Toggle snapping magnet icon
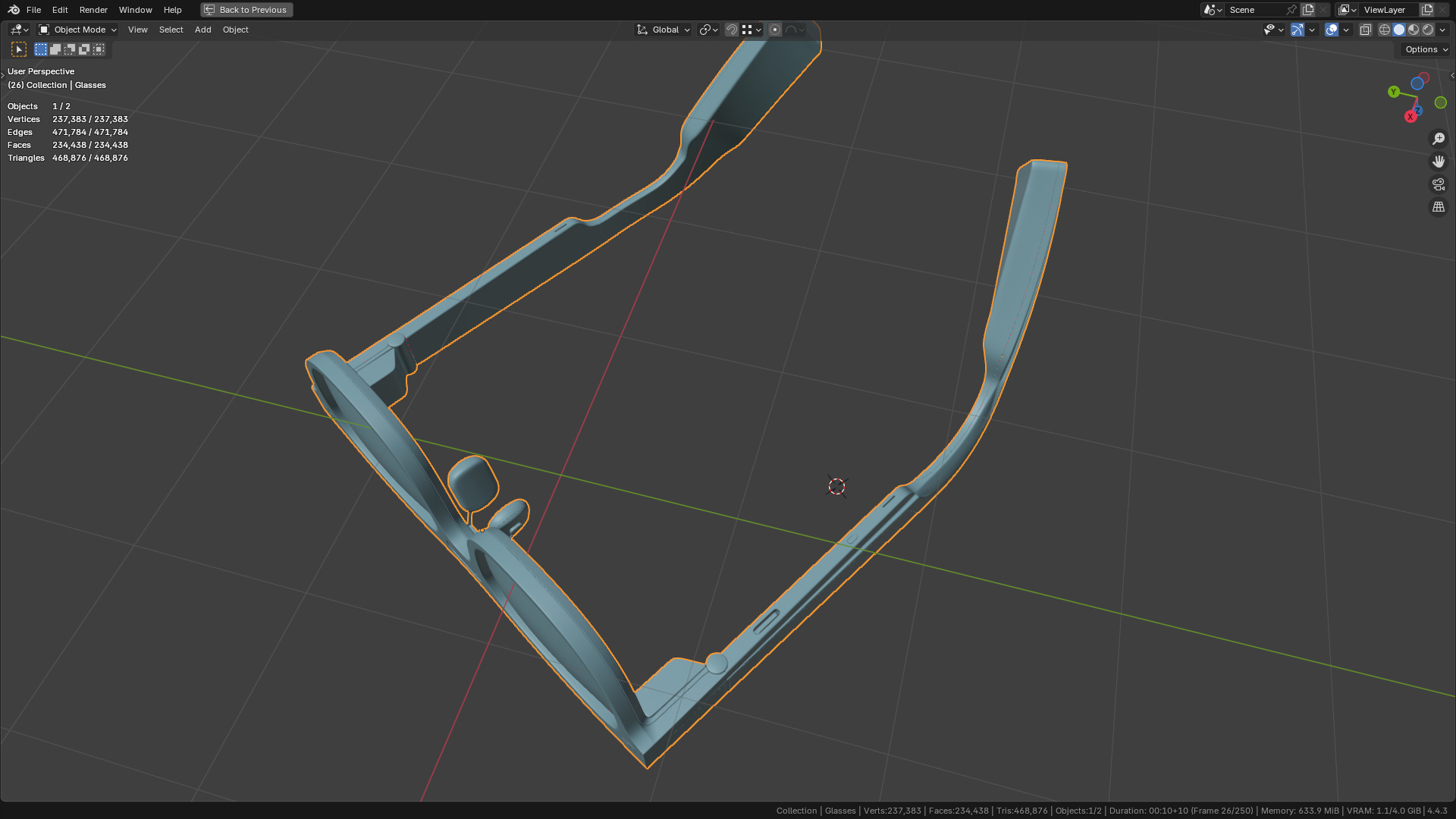This screenshot has height=819, width=1456. [732, 30]
